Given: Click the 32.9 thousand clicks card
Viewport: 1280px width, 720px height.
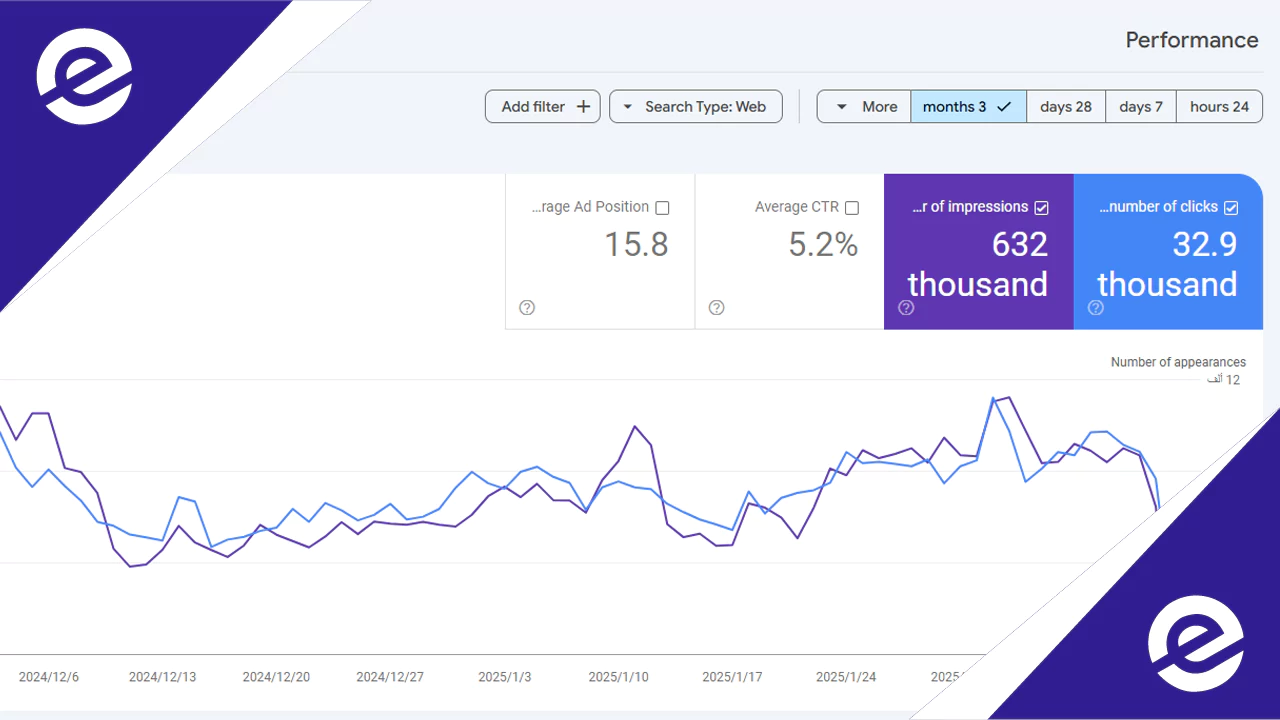Looking at the screenshot, I should 1168,252.
